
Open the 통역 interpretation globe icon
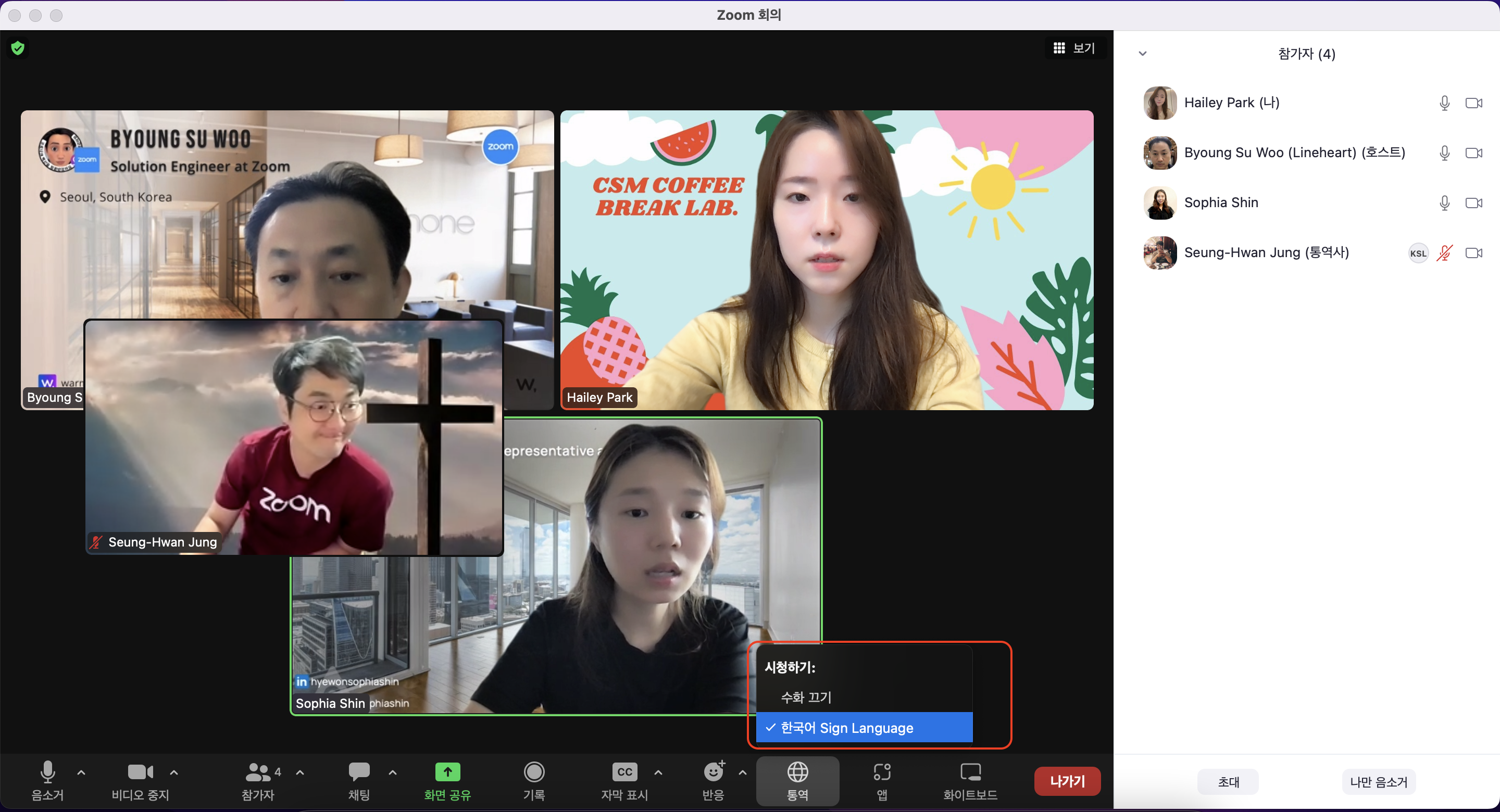point(797,772)
